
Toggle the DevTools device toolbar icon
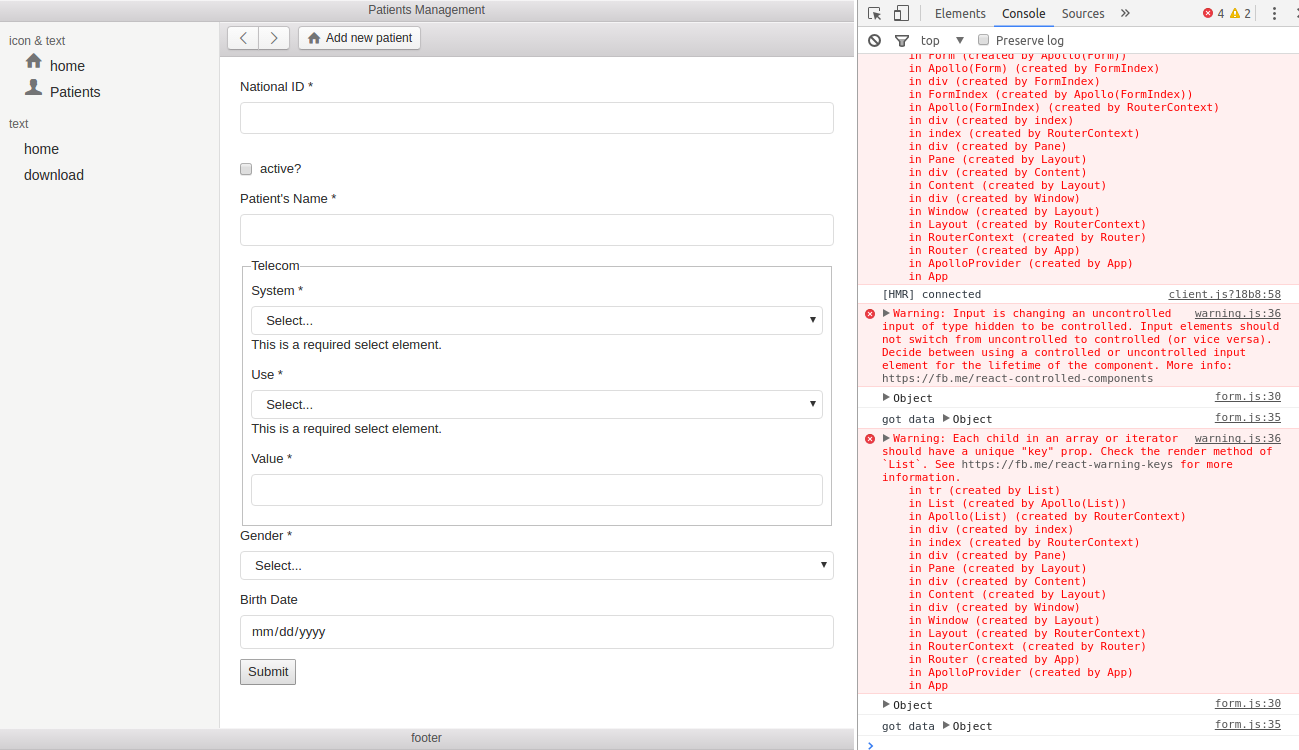click(x=901, y=13)
